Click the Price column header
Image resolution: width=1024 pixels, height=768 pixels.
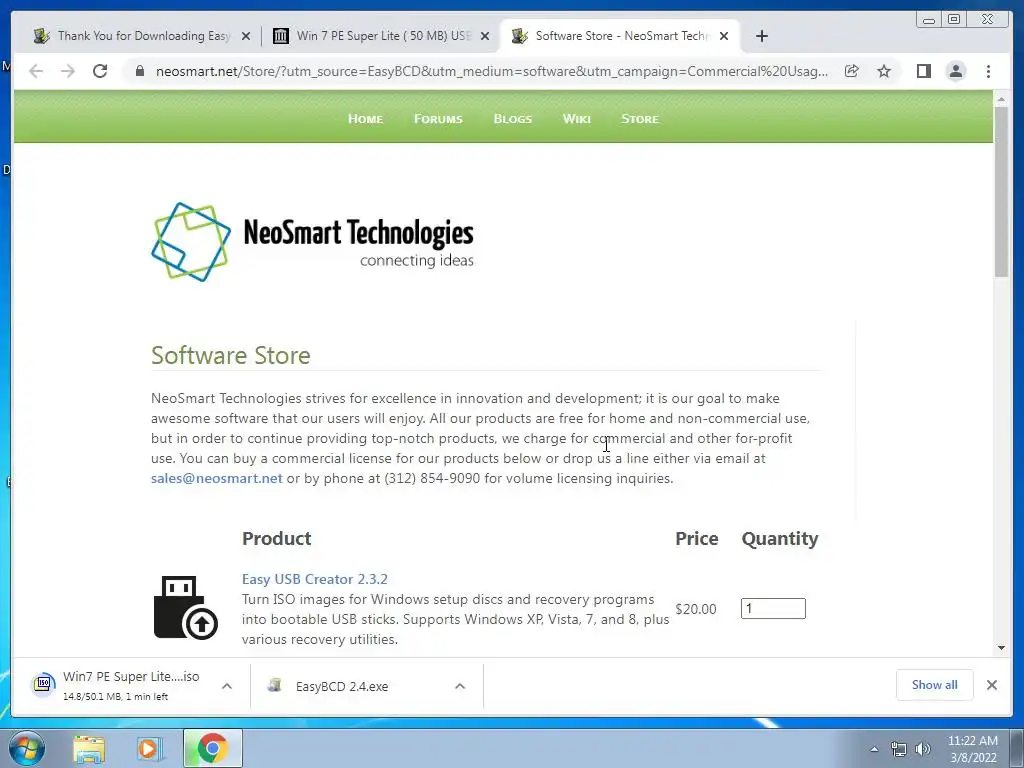coord(697,539)
